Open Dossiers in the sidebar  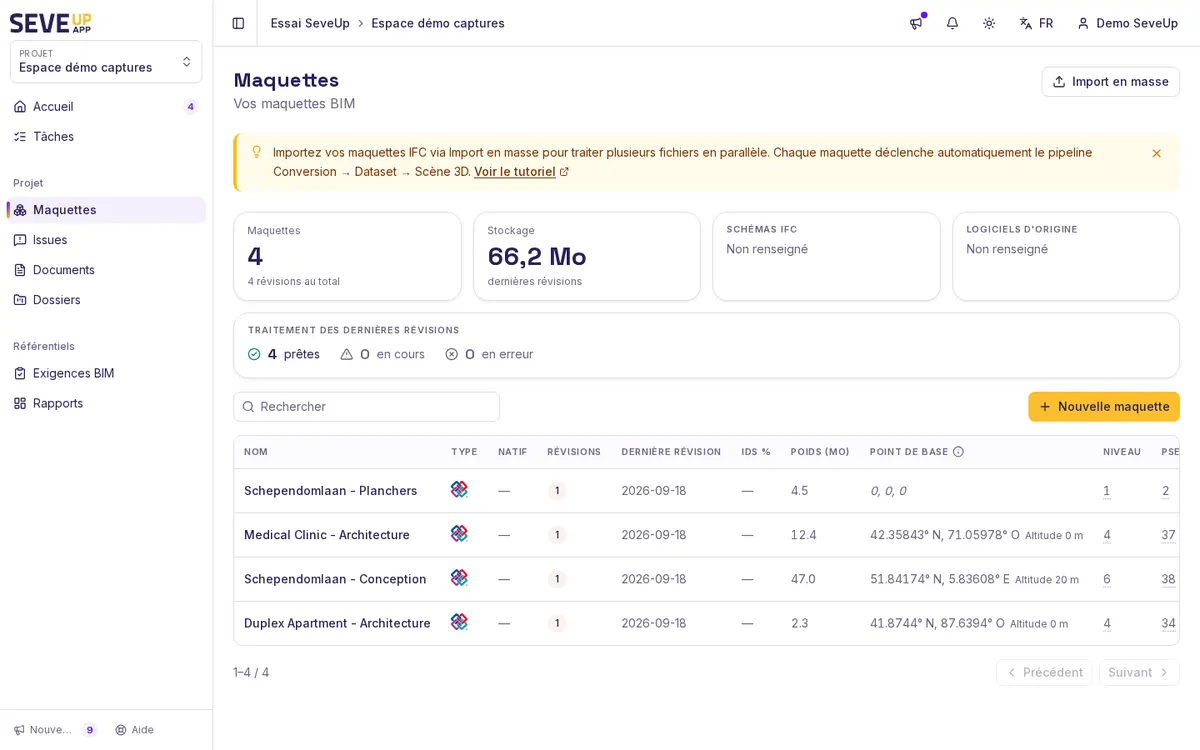(x=106, y=300)
